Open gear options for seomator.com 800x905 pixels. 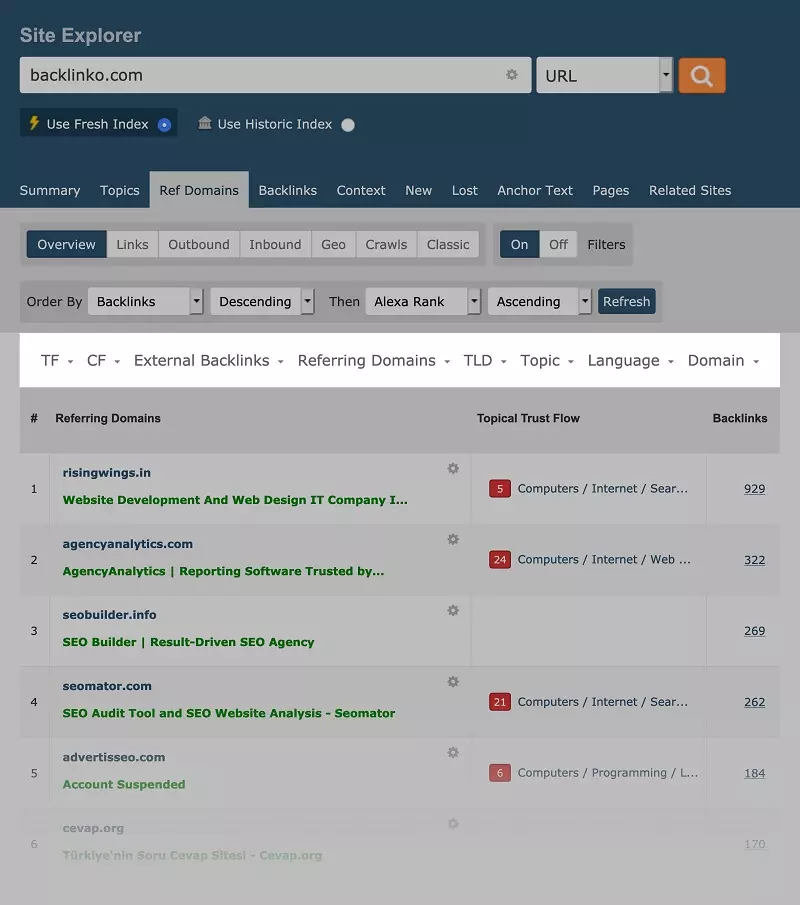(453, 681)
